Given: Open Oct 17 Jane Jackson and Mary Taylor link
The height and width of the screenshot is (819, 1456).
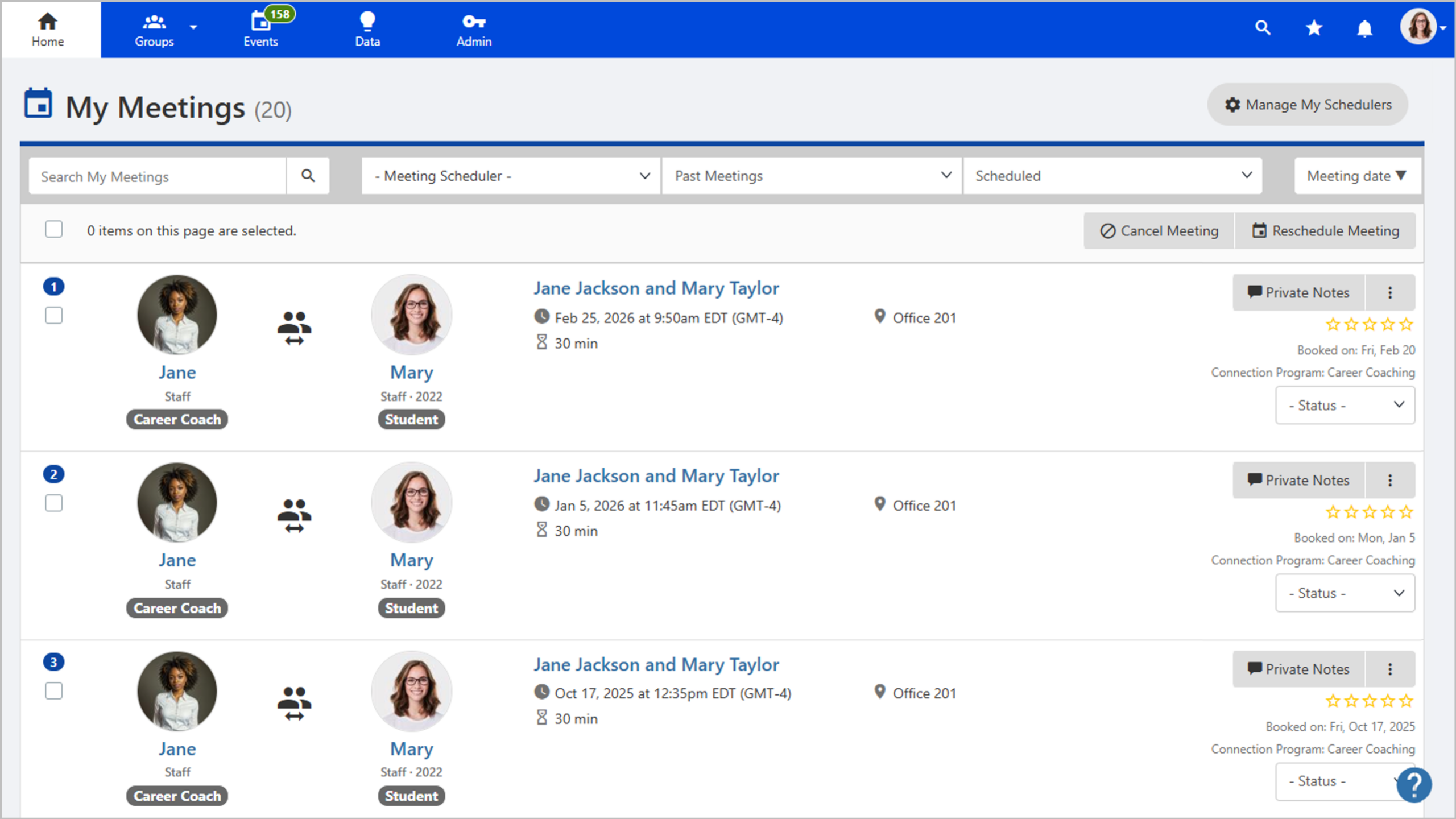Looking at the screenshot, I should click(x=656, y=665).
